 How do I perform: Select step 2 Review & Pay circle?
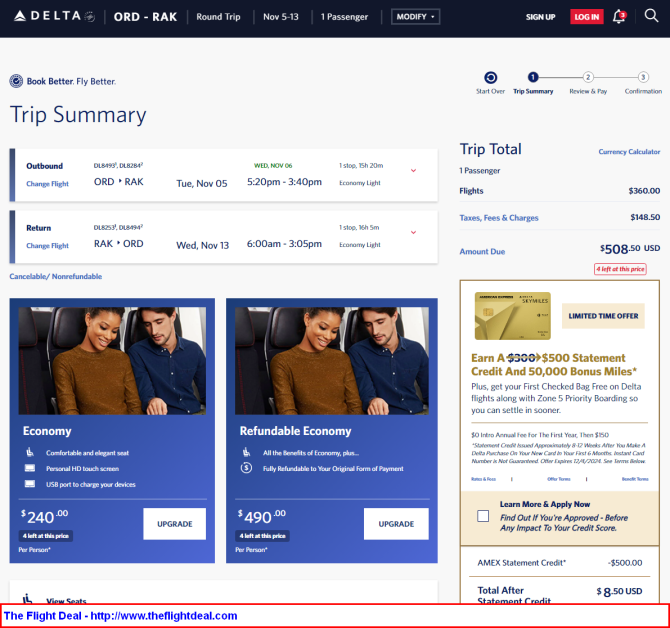tap(588, 77)
